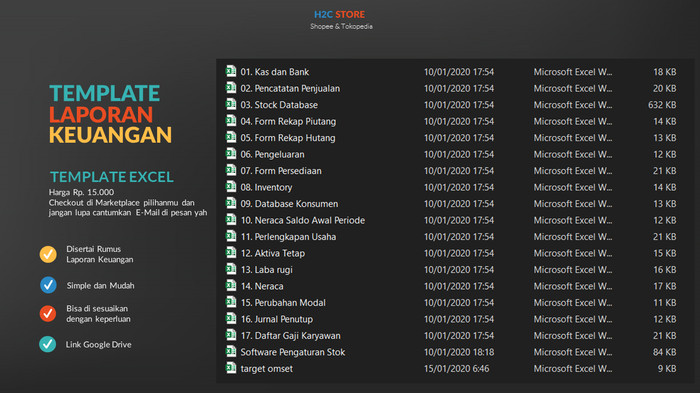Click Excel icon beside 15. Perubahan Modal
700x393 pixels.
tap(231, 302)
